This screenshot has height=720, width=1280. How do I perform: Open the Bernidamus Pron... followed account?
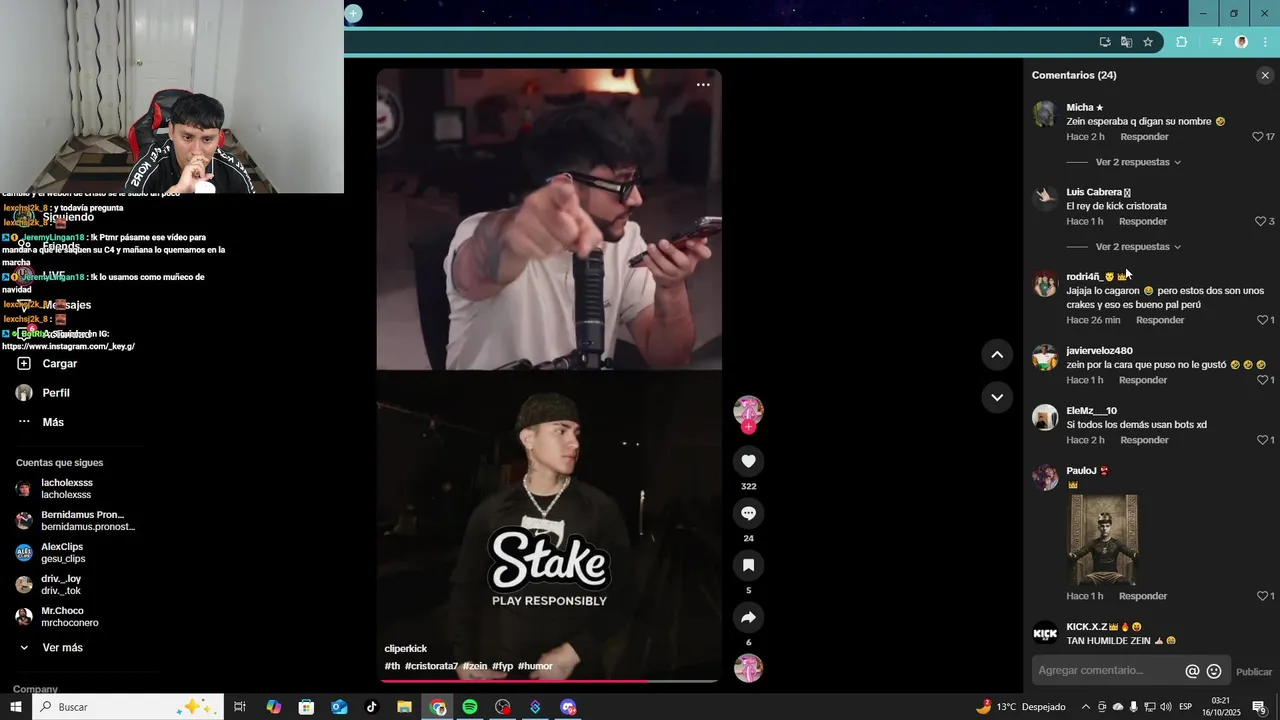(x=76, y=521)
